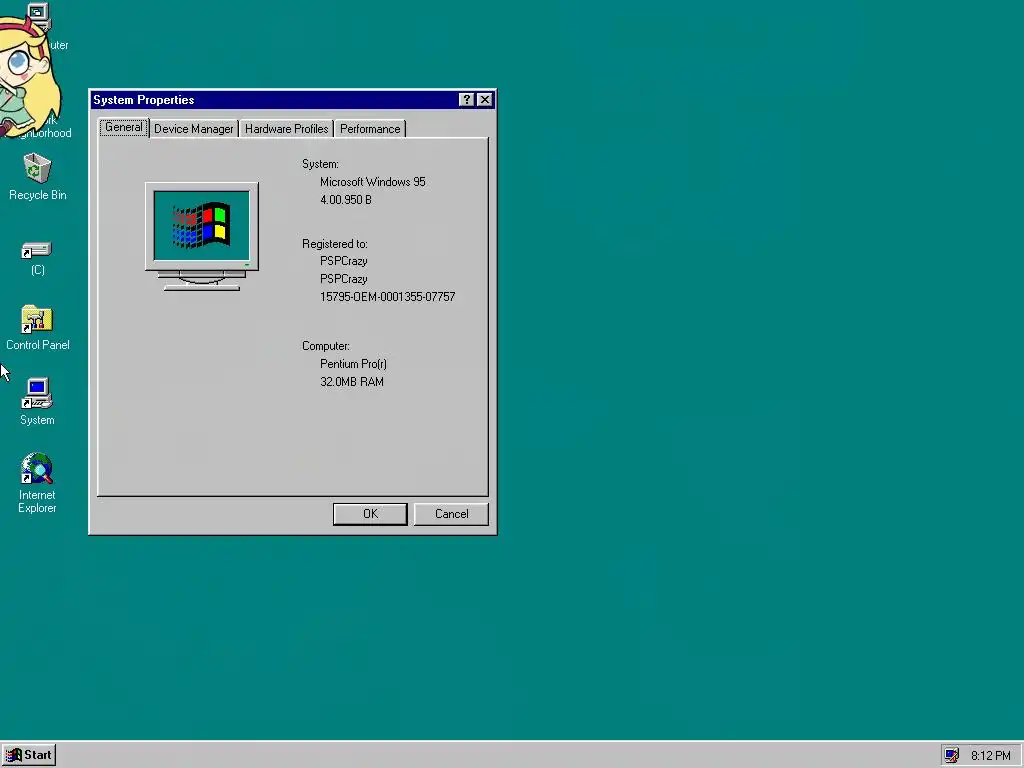This screenshot has width=1024, height=768.
Task: Switch to the General tab
Action: [123, 127]
